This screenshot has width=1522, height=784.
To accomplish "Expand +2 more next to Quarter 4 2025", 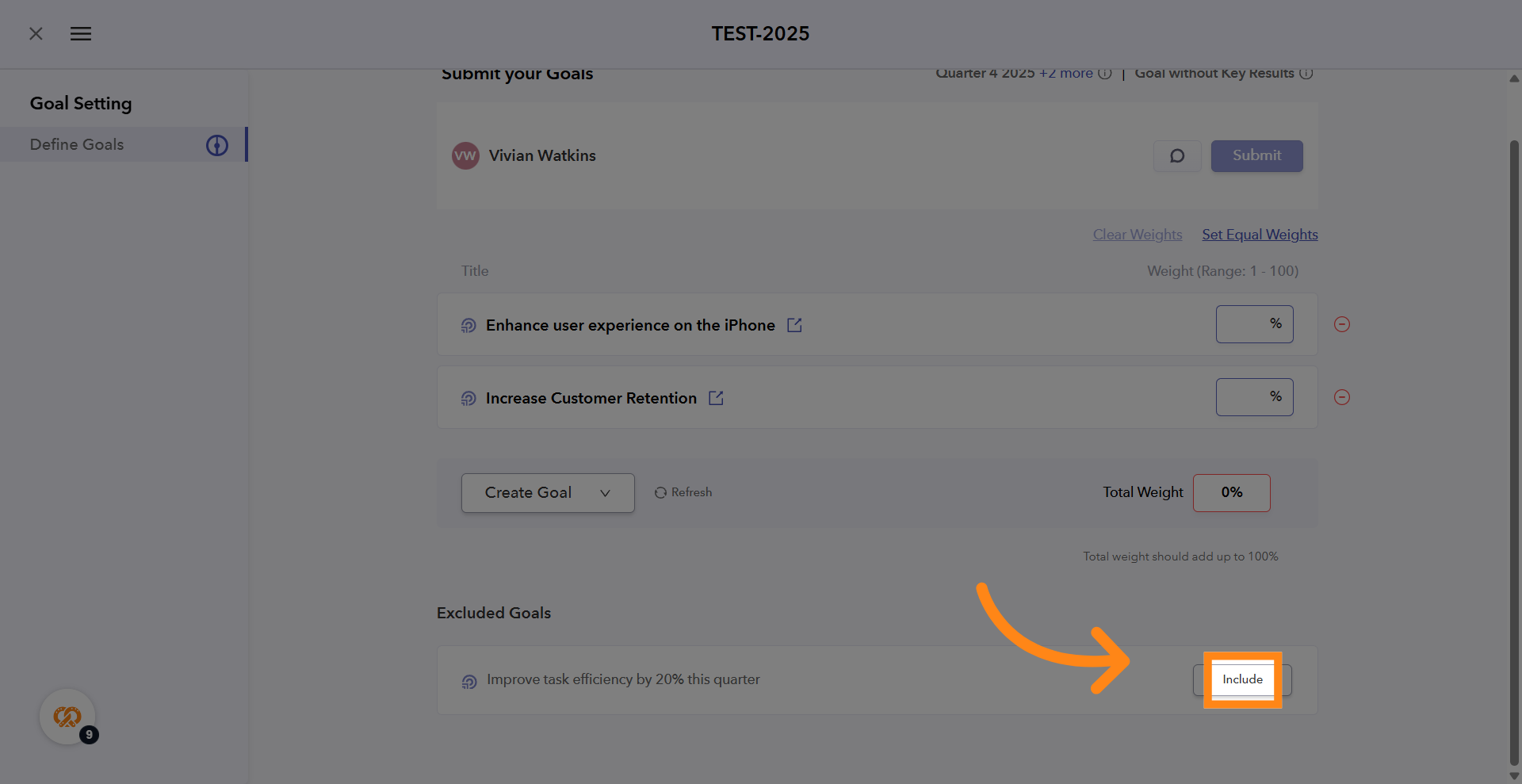I will [1065, 73].
